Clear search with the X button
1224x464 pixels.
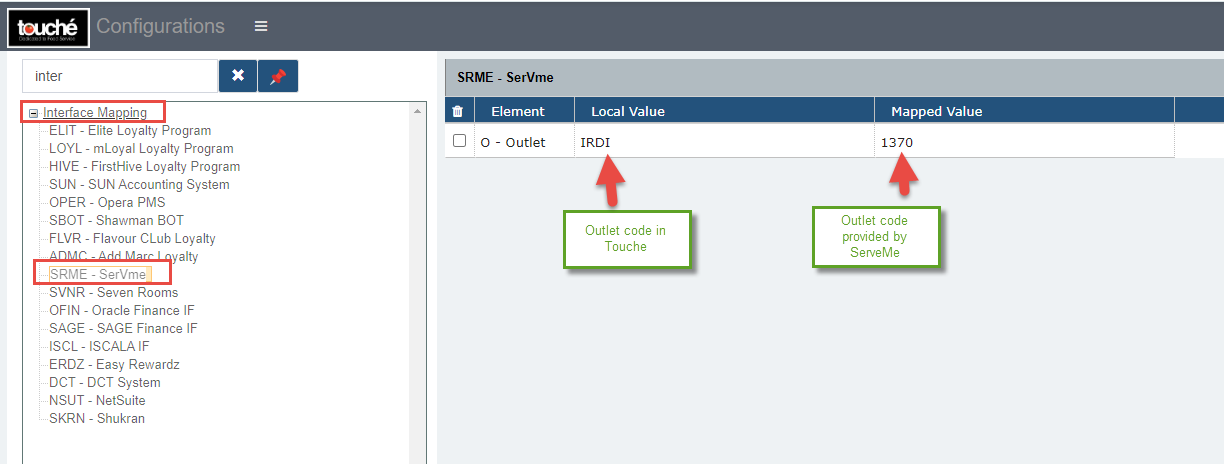click(238, 76)
